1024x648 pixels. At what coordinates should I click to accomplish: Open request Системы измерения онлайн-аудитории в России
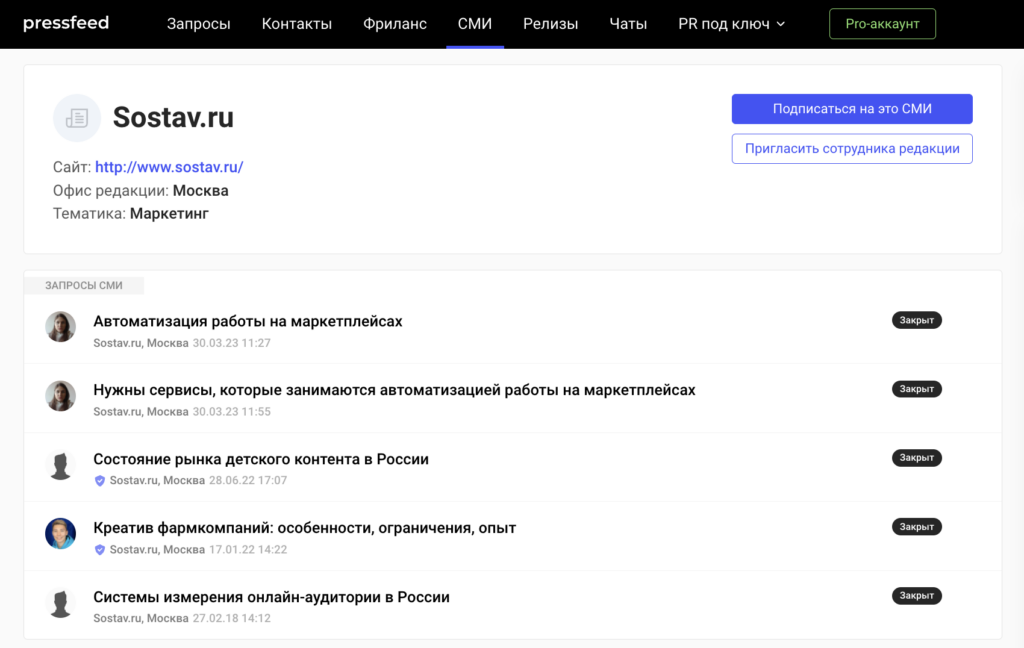click(x=271, y=597)
